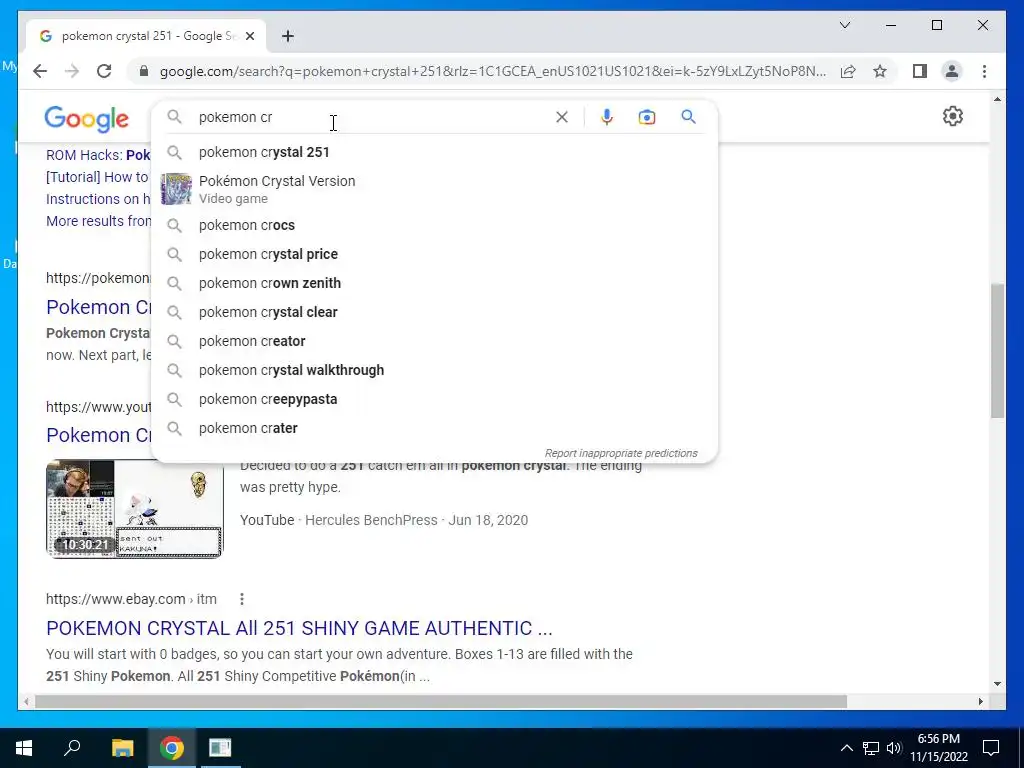The image size is (1024, 768).
Task: Select suggestion pokemon crocs
Action: click(x=434, y=225)
